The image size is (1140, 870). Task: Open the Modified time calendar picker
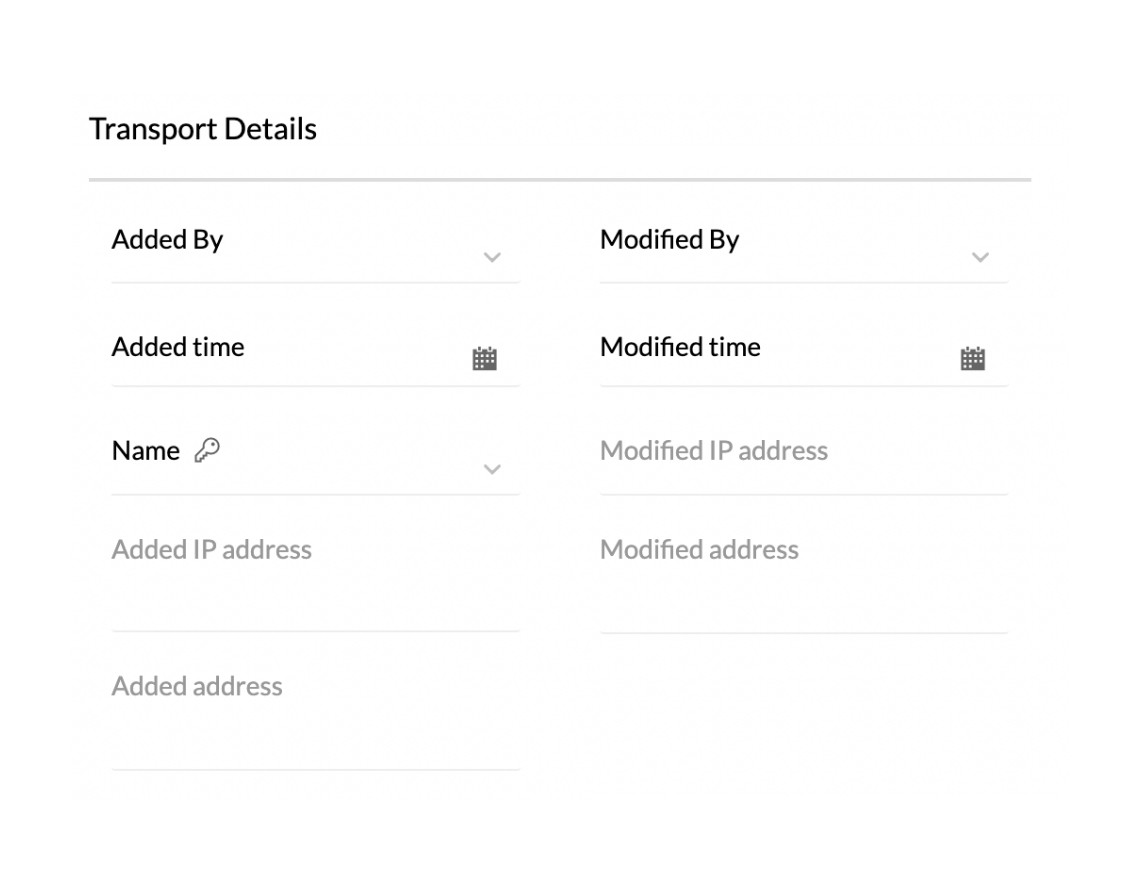pyautogui.click(x=972, y=358)
